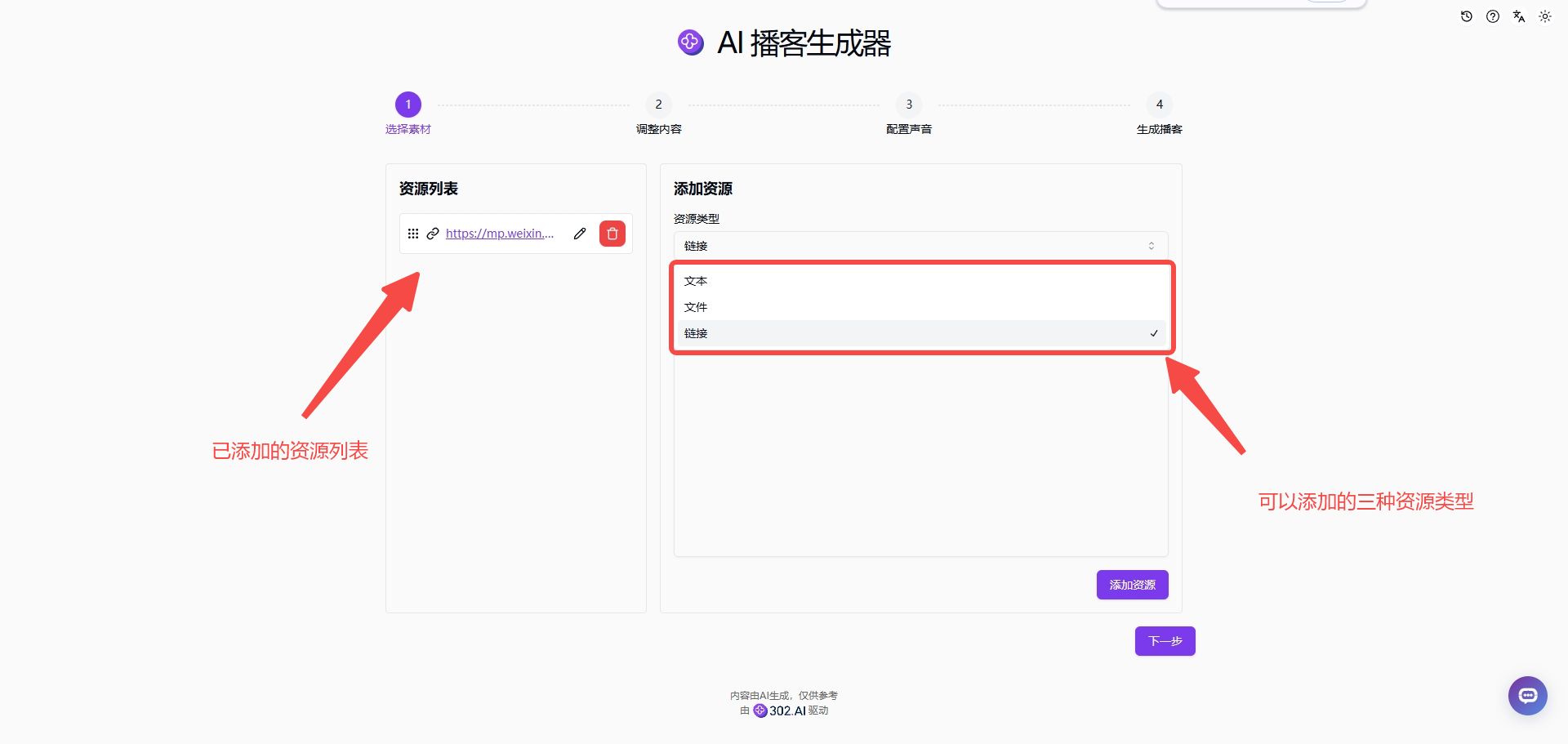Click the help question mark icon
This screenshot has width=1568, height=744.
pos(1493,16)
